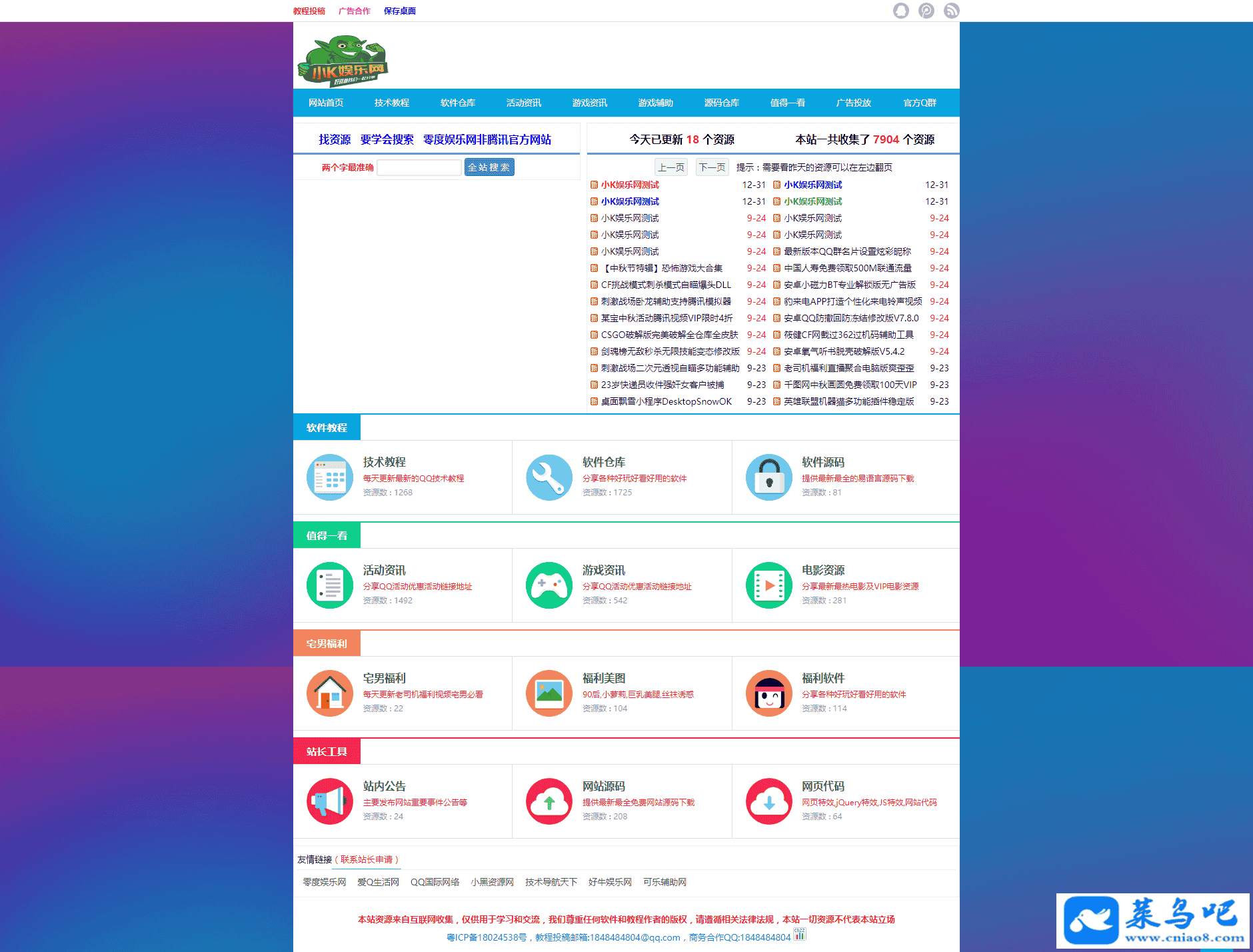Go to next page with 下一页
Screen dimensions: 1253x952
click(x=712, y=167)
